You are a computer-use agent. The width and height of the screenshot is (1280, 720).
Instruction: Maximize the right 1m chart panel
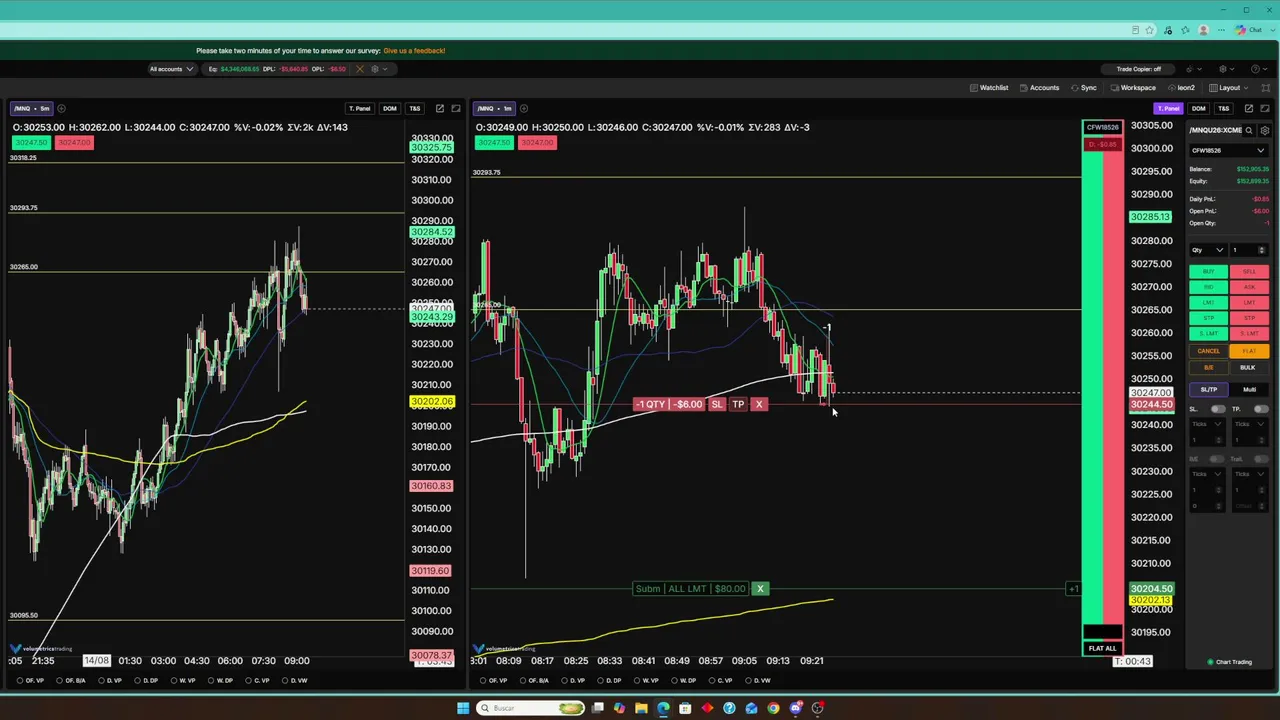pyautogui.click(x=1265, y=108)
